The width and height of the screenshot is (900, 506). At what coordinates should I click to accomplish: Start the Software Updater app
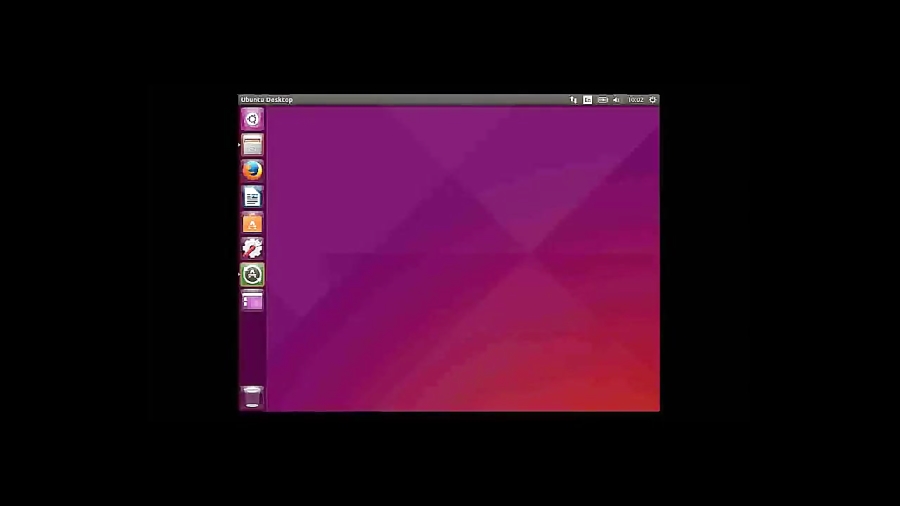[x=252, y=274]
